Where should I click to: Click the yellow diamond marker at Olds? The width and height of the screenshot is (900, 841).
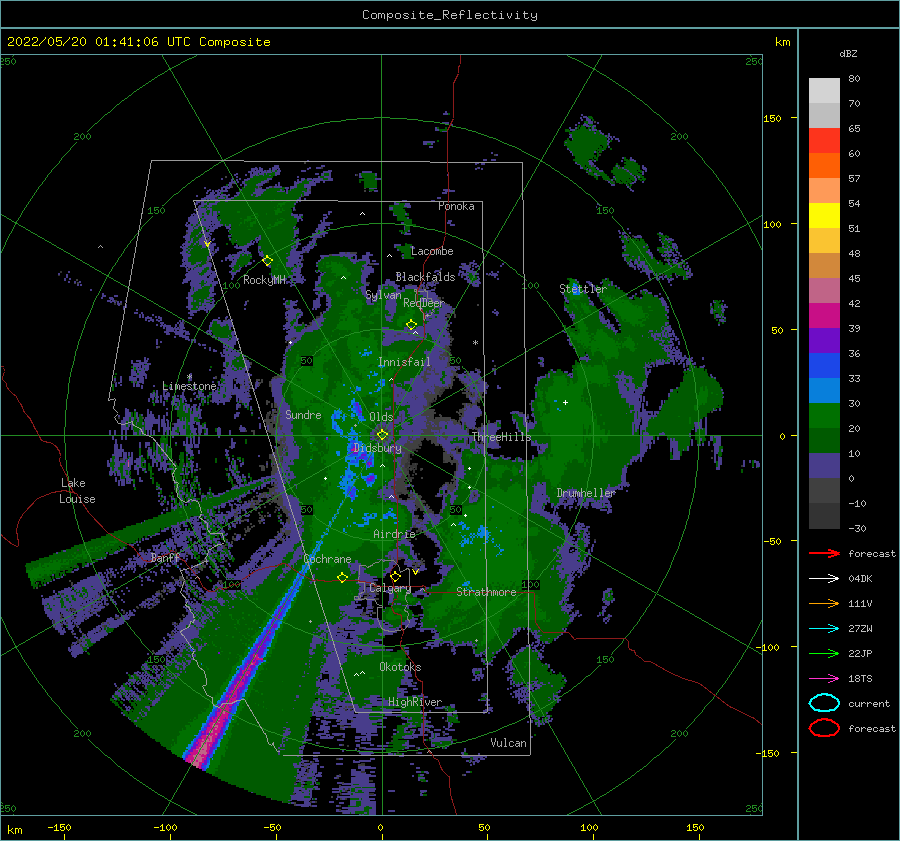pos(382,435)
